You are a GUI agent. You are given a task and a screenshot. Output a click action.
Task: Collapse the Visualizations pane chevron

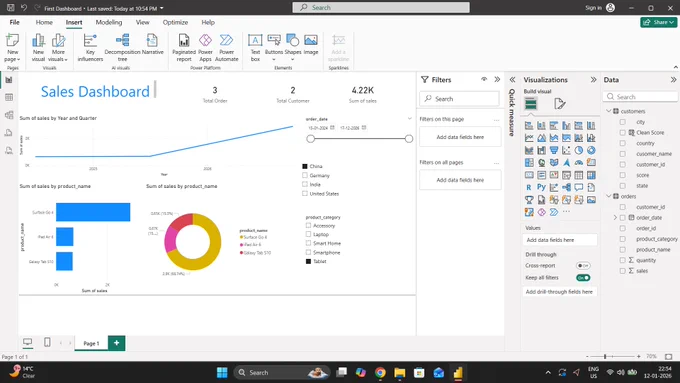[x=593, y=80]
